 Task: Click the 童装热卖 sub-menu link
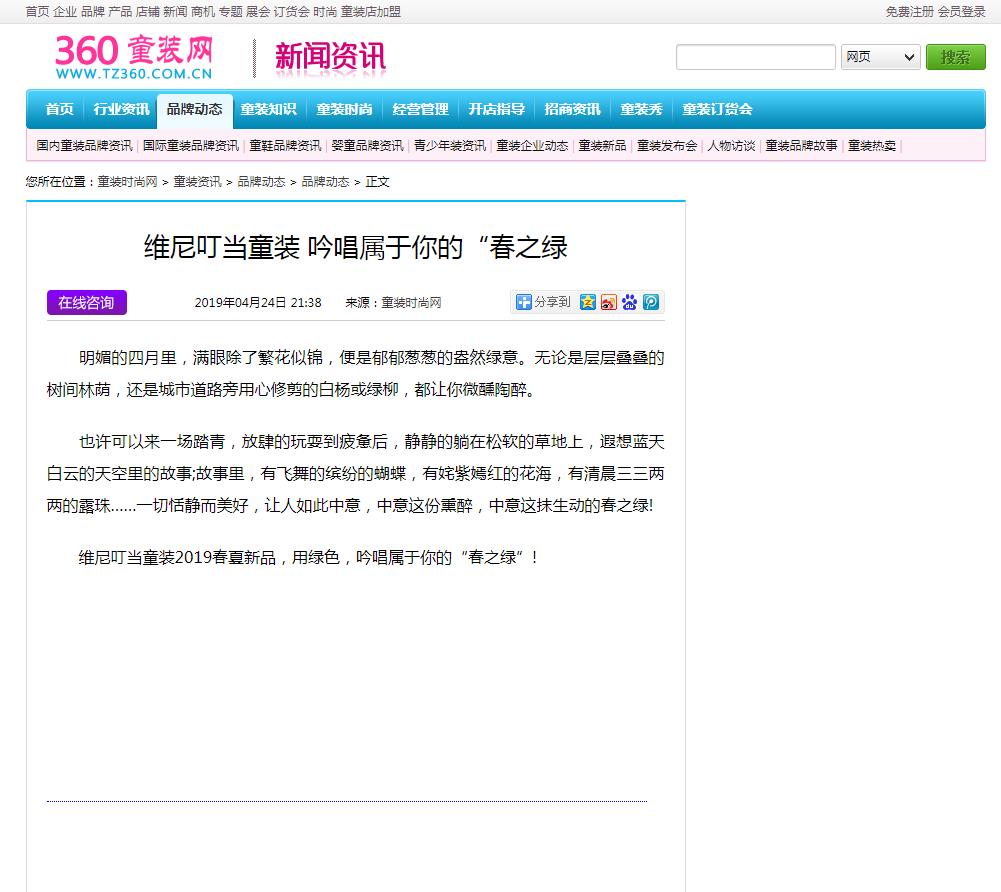point(872,146)
